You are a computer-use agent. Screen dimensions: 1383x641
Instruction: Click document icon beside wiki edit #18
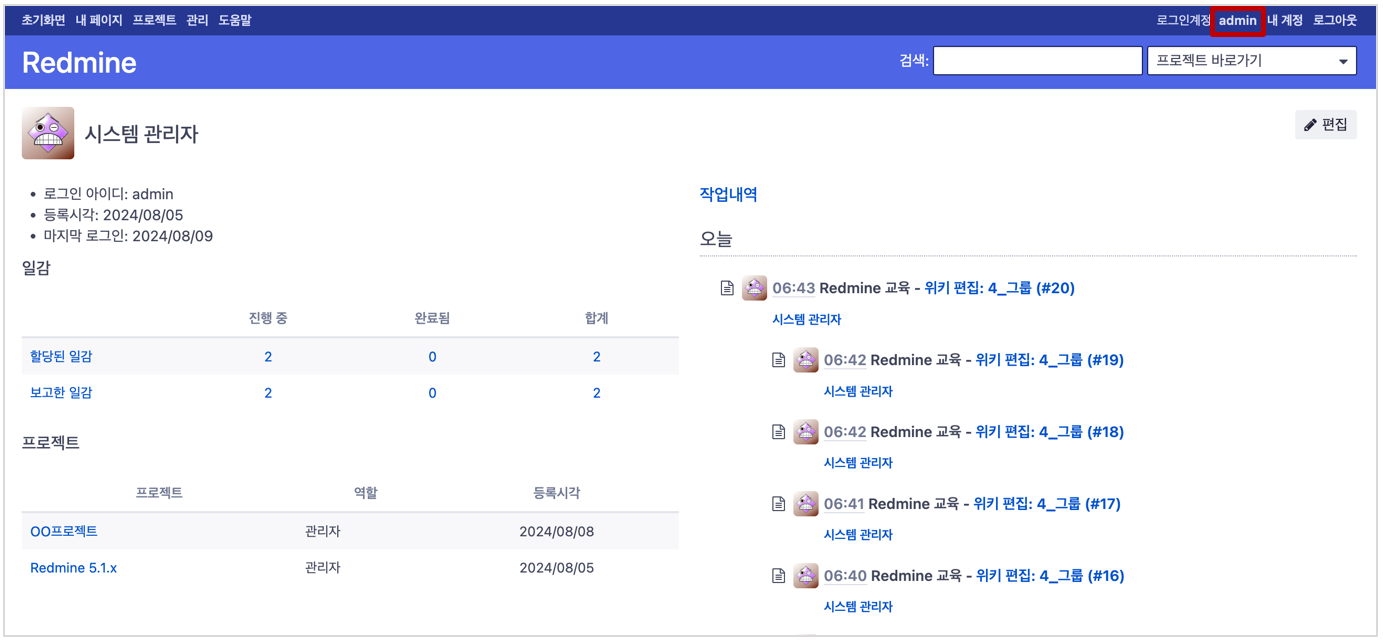click(x=778, y=432)
